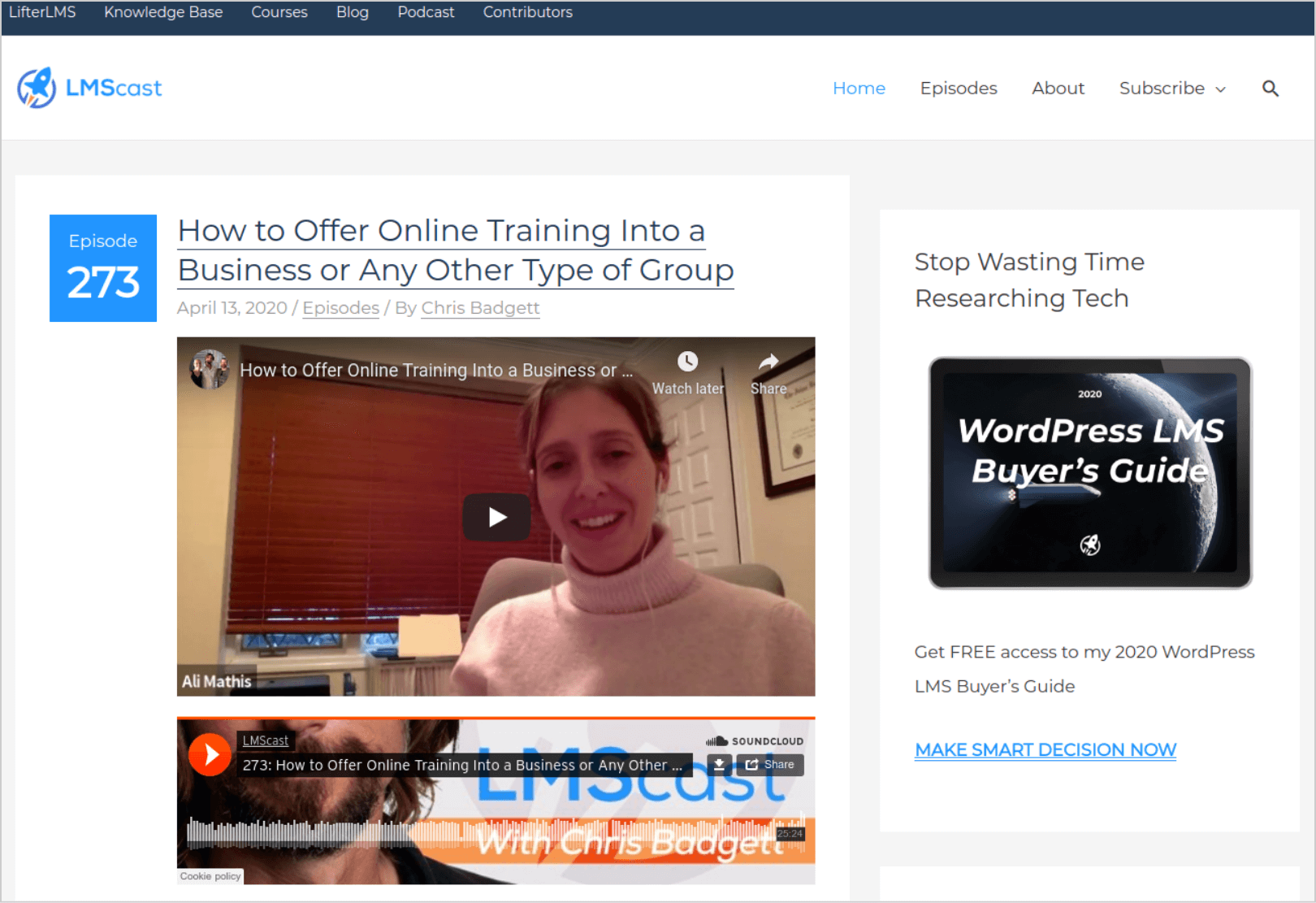1316x903 pixels.
Task: Open the SoundCloud logo link
Action: click(755, 741)
